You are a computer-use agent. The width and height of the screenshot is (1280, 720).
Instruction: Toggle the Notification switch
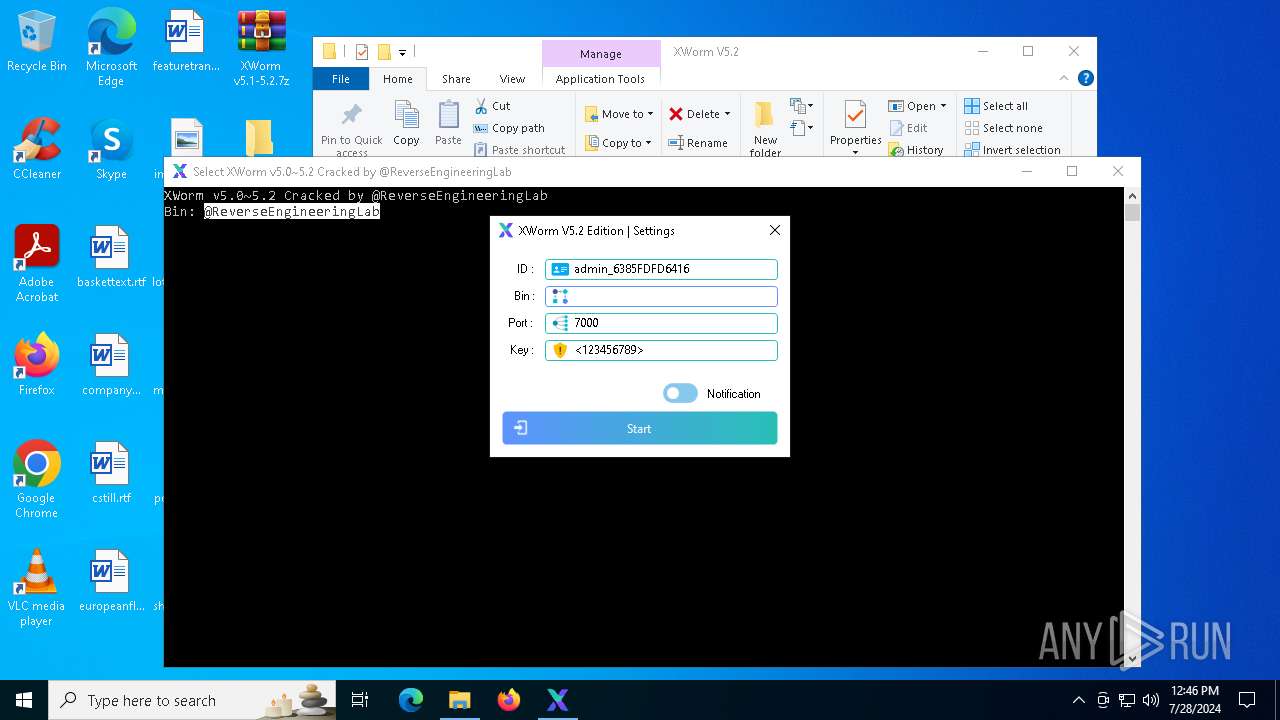[x=680, y=393]
